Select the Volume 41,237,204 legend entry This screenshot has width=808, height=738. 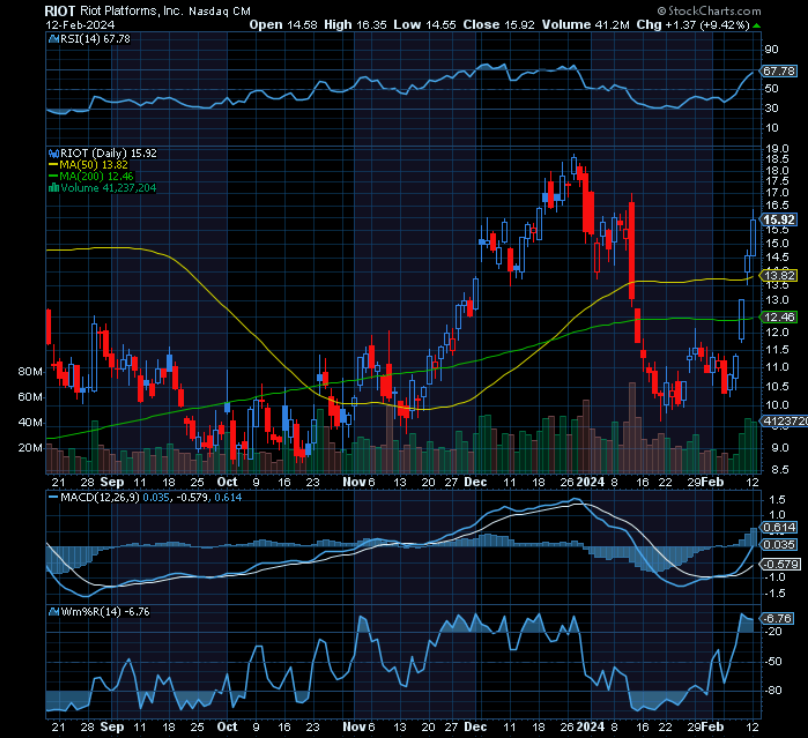108,187
